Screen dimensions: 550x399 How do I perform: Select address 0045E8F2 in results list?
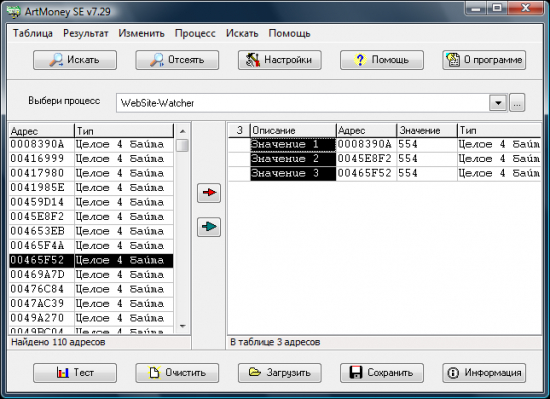pyautogui.click(x=41, y=217)
